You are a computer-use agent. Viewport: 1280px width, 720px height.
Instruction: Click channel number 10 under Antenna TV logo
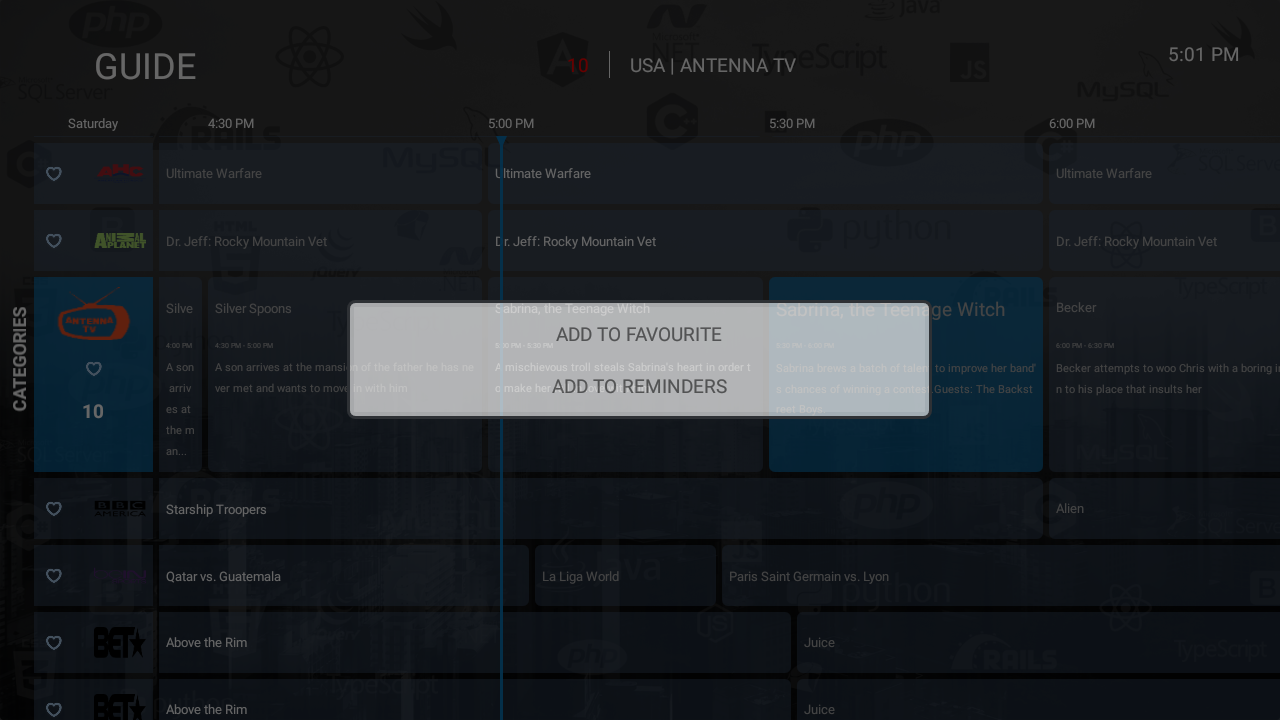93,412
